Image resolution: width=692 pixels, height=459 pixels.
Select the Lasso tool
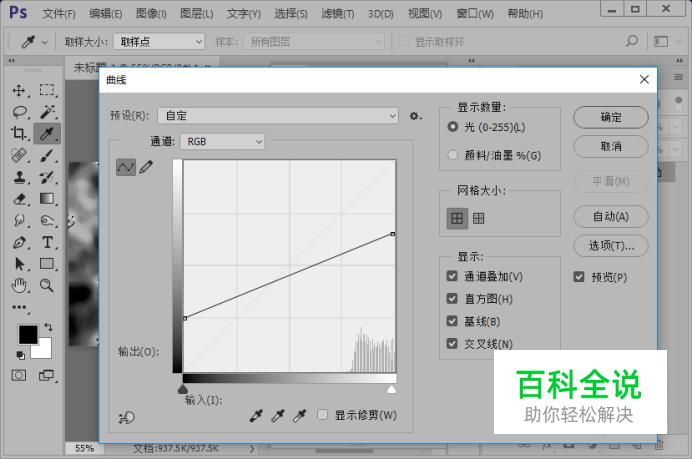19,112
